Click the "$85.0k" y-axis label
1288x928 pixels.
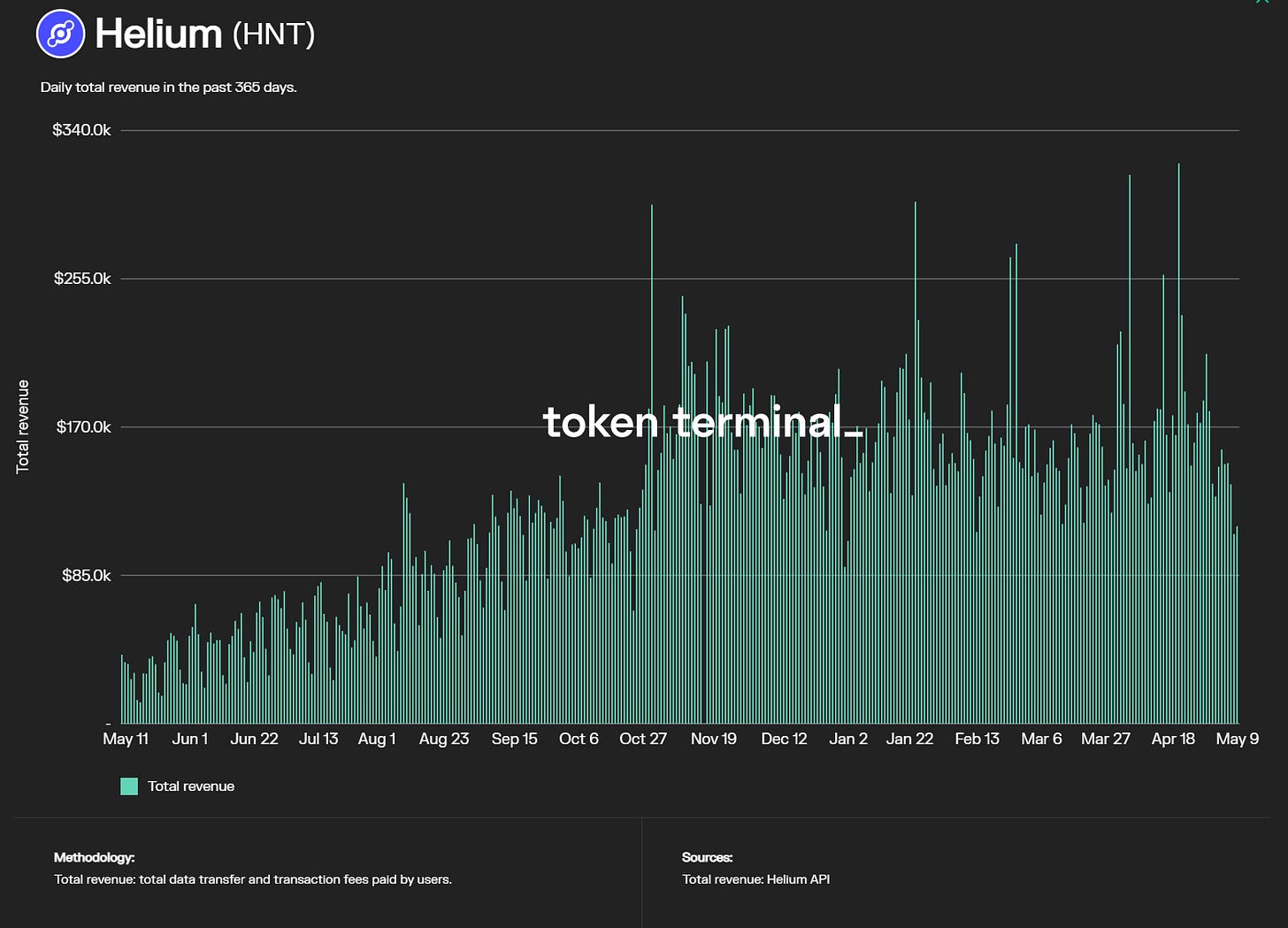pyautogui.click(x=87, y=576)
